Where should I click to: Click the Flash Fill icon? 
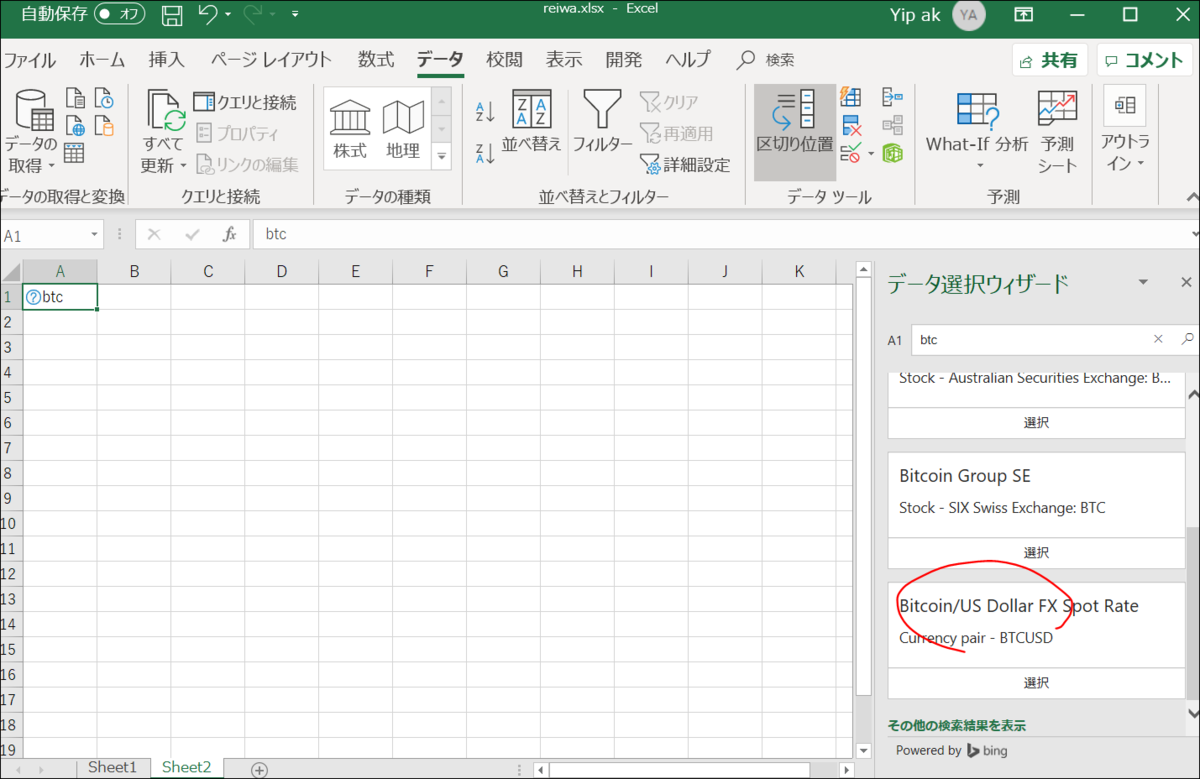tap(851, 97)
